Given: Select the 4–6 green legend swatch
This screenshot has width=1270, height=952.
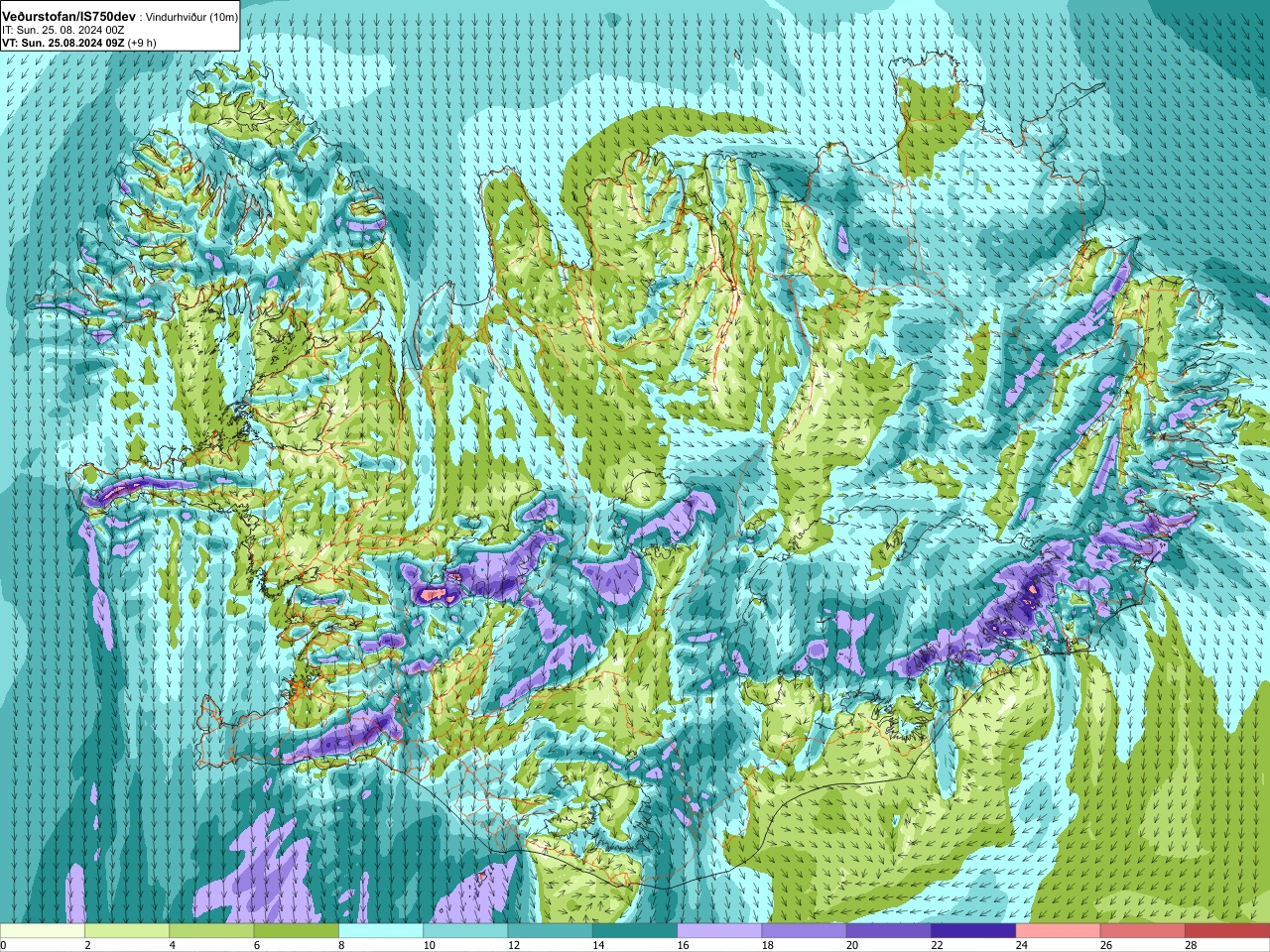Looking at the screenshot, I should (x=211, y=931).
